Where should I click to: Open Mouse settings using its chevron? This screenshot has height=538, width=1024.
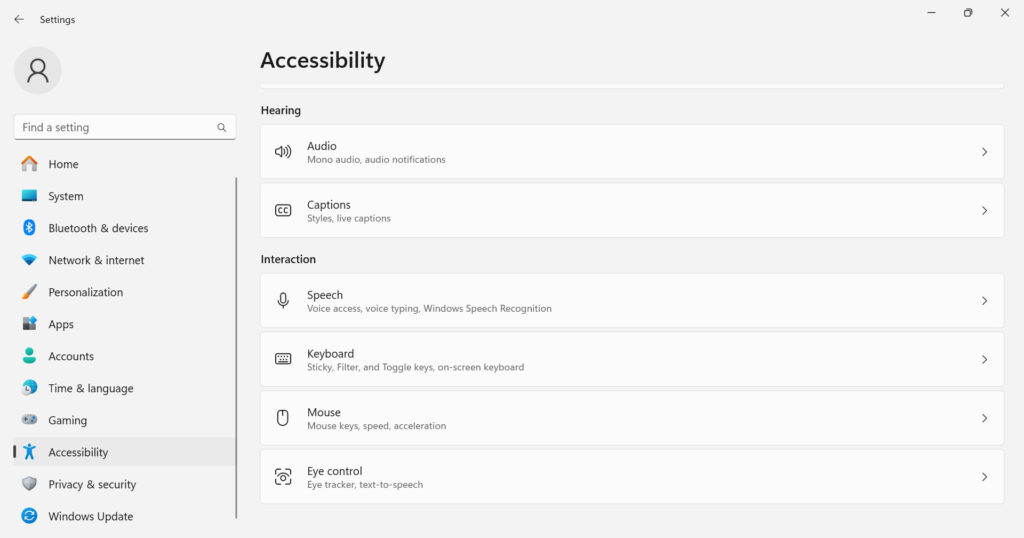(984, 418)
